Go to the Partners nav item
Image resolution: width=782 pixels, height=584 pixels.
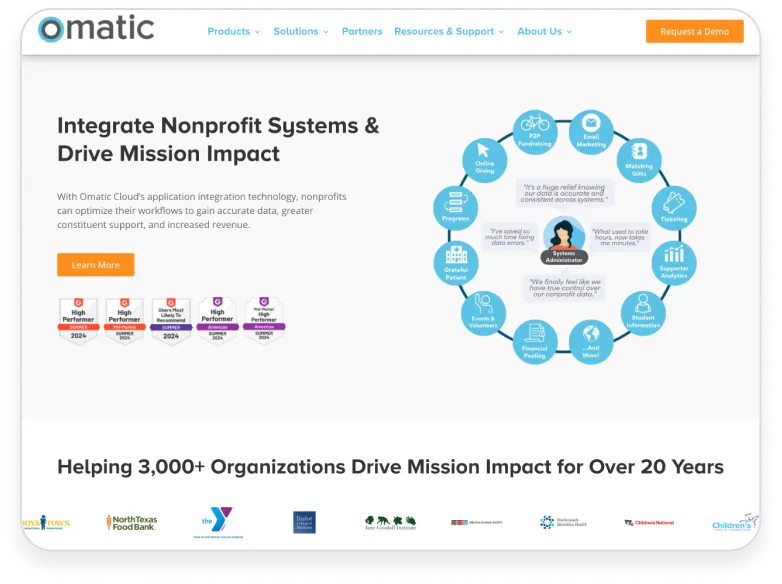coord(362,31)
